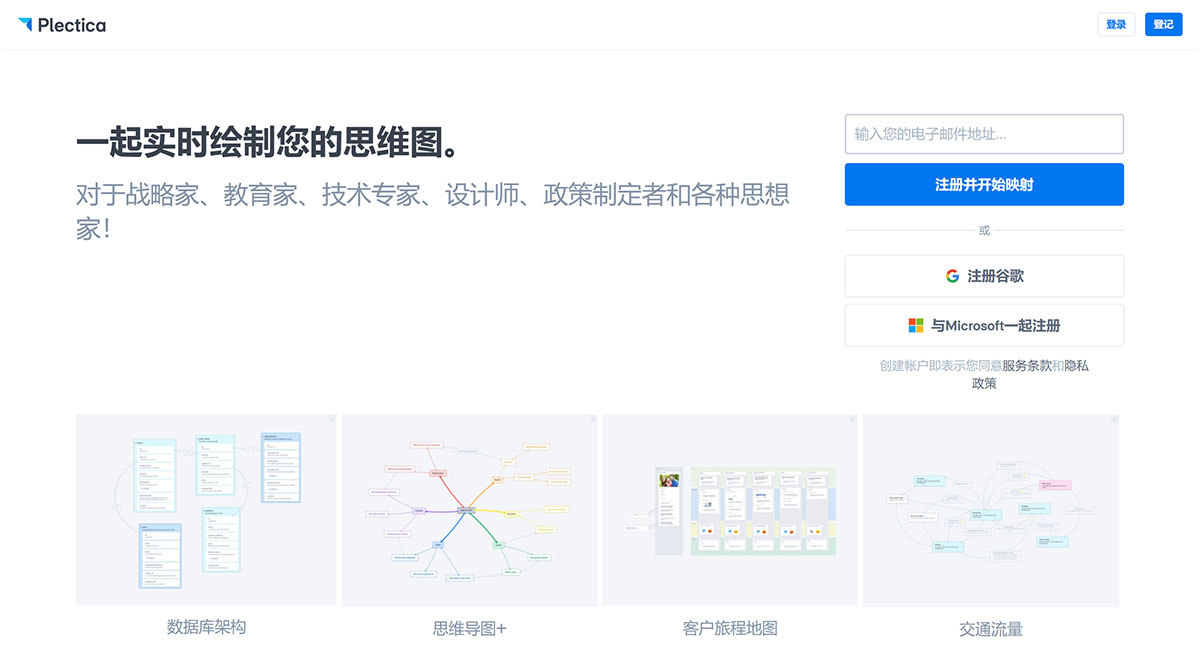This screenshot has height=672, width=1200.
Task: Click the Plectica brand name text
Action: pos(72,24)
